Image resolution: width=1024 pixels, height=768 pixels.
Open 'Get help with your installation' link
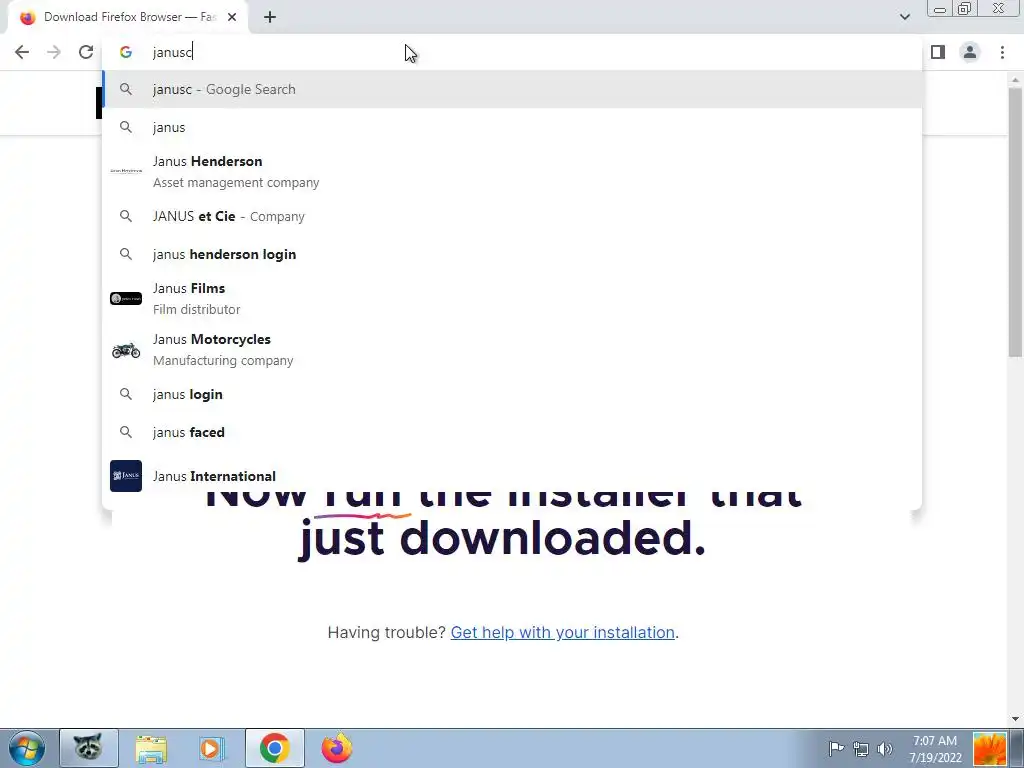tap(562, 632)
